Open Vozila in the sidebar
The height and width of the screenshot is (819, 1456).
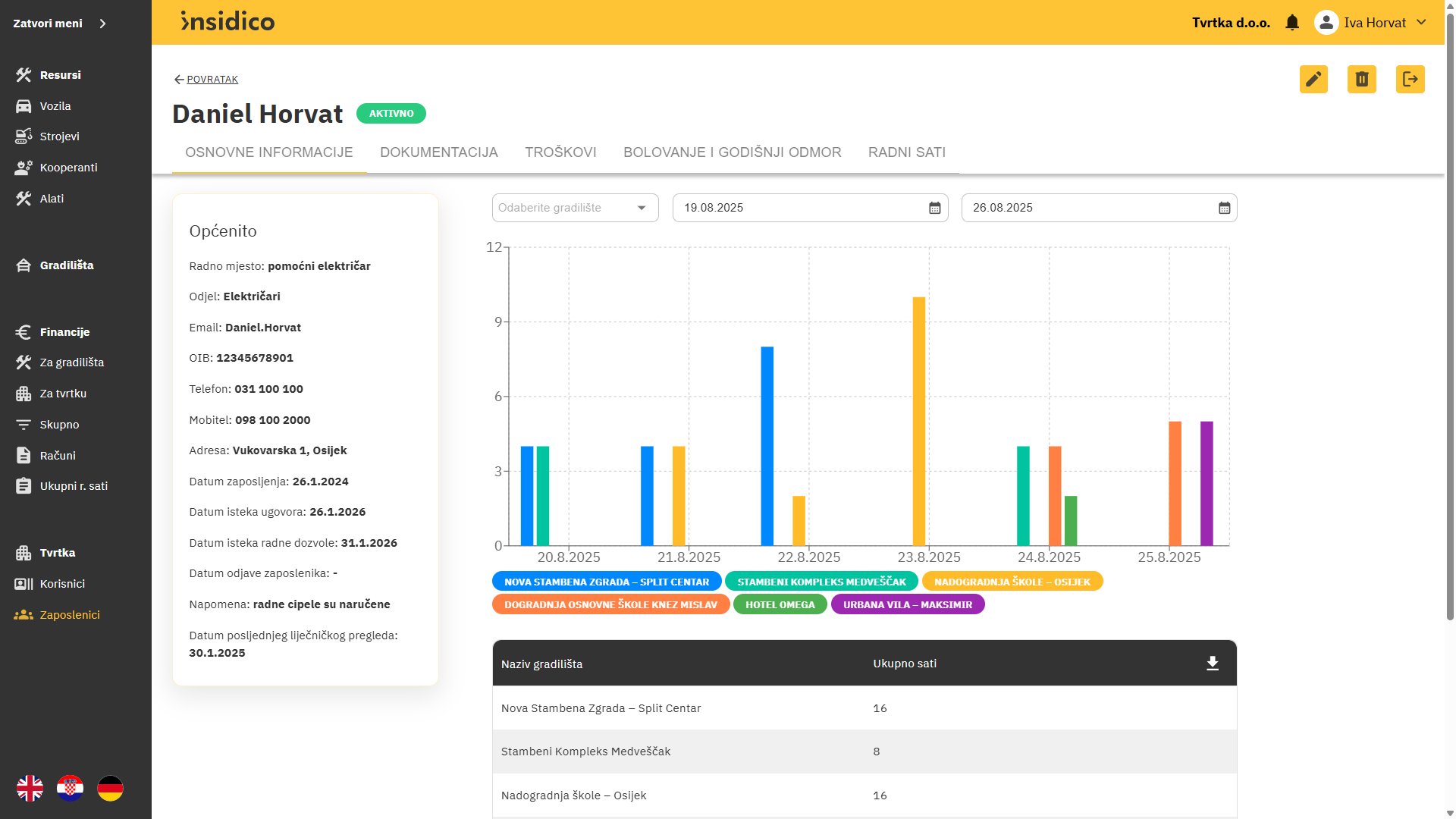click(x=55, y=106)
